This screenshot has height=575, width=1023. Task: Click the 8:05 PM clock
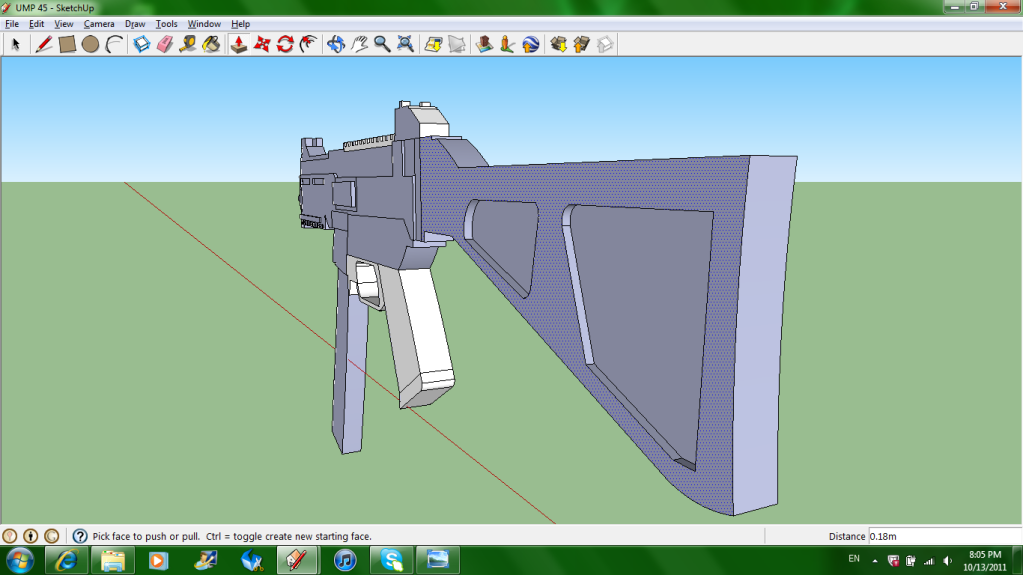(985, 555)
